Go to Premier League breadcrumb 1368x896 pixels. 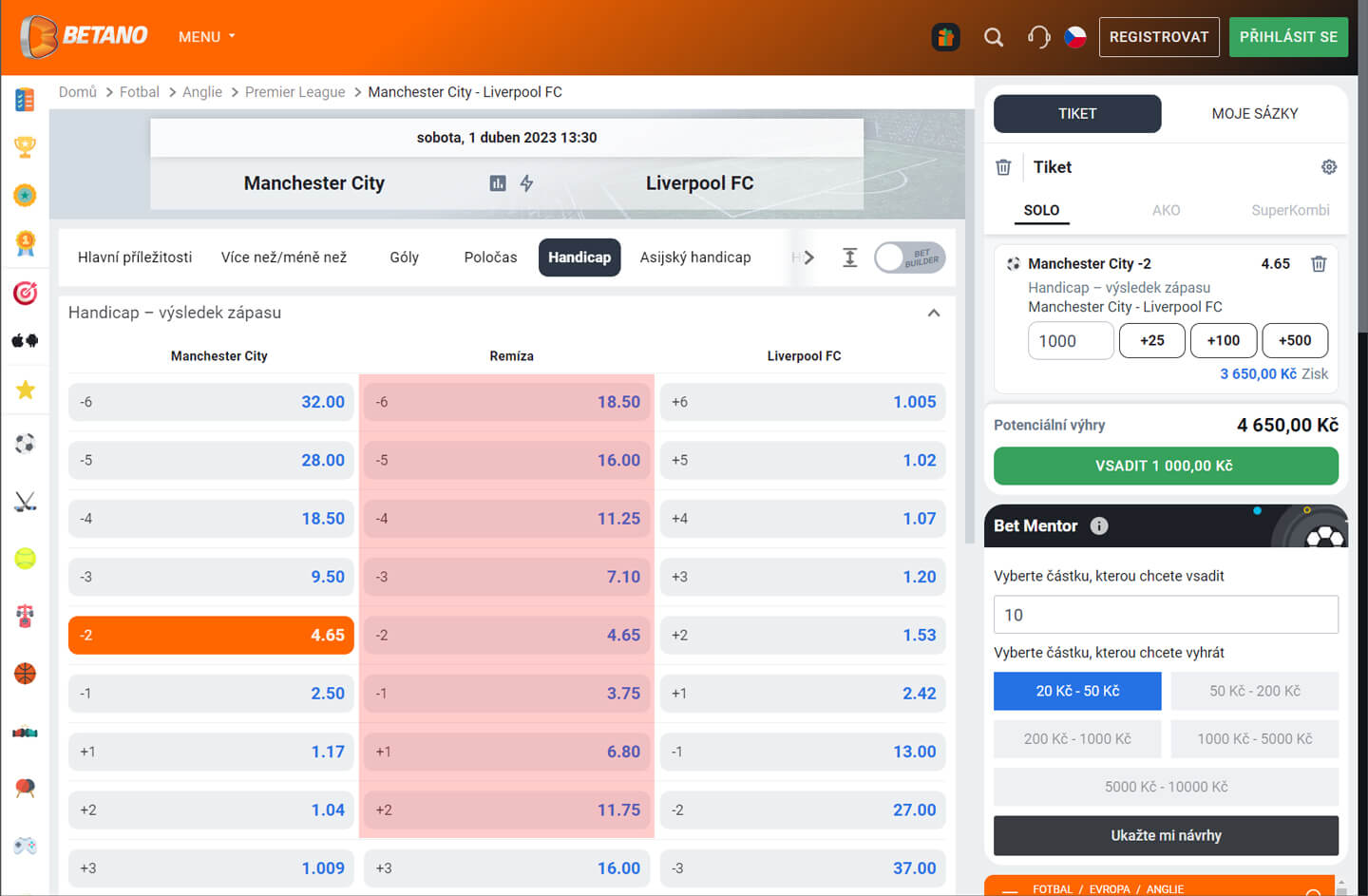(294, 92)
